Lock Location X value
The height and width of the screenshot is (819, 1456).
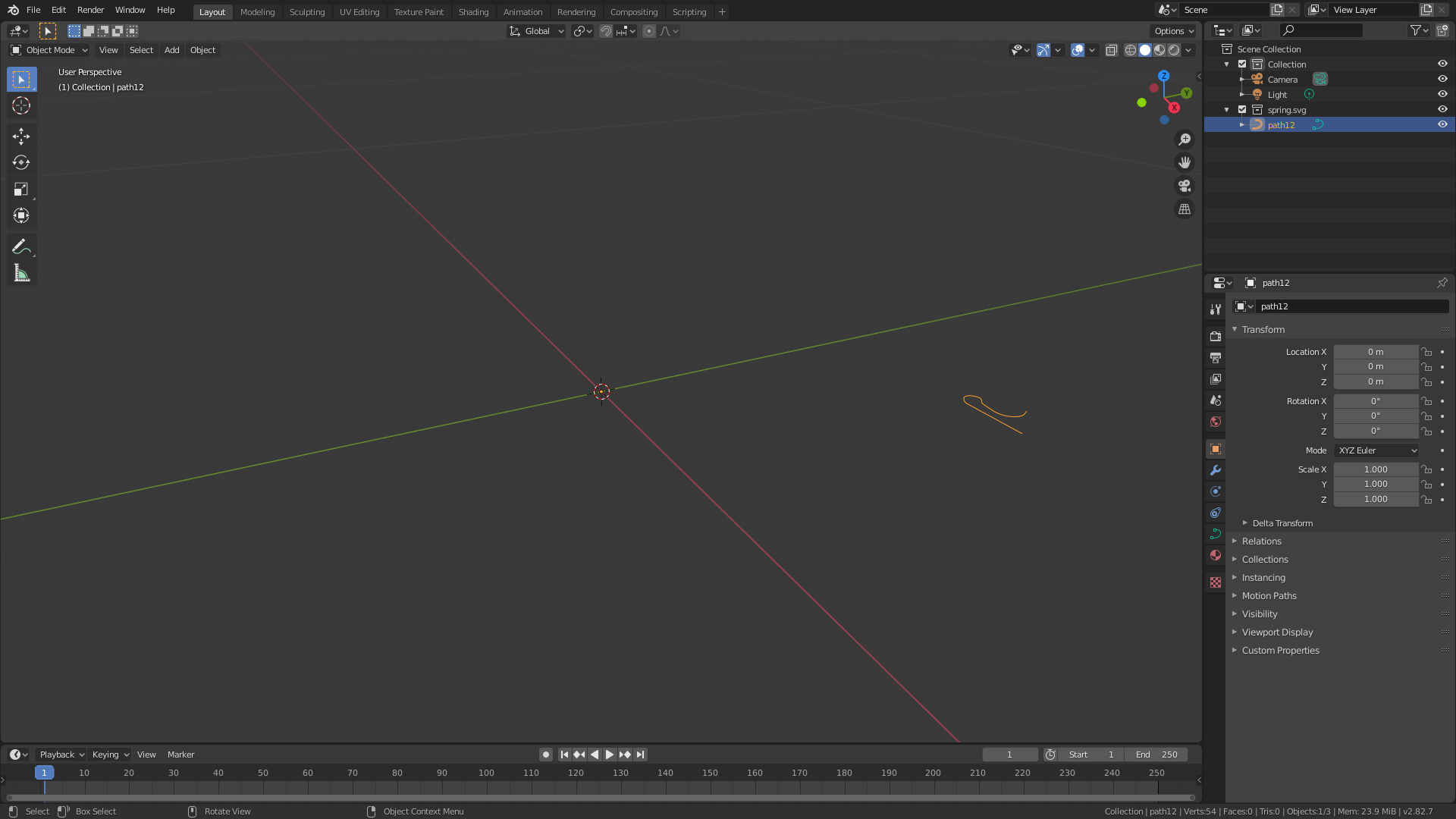pos(1426,352)
